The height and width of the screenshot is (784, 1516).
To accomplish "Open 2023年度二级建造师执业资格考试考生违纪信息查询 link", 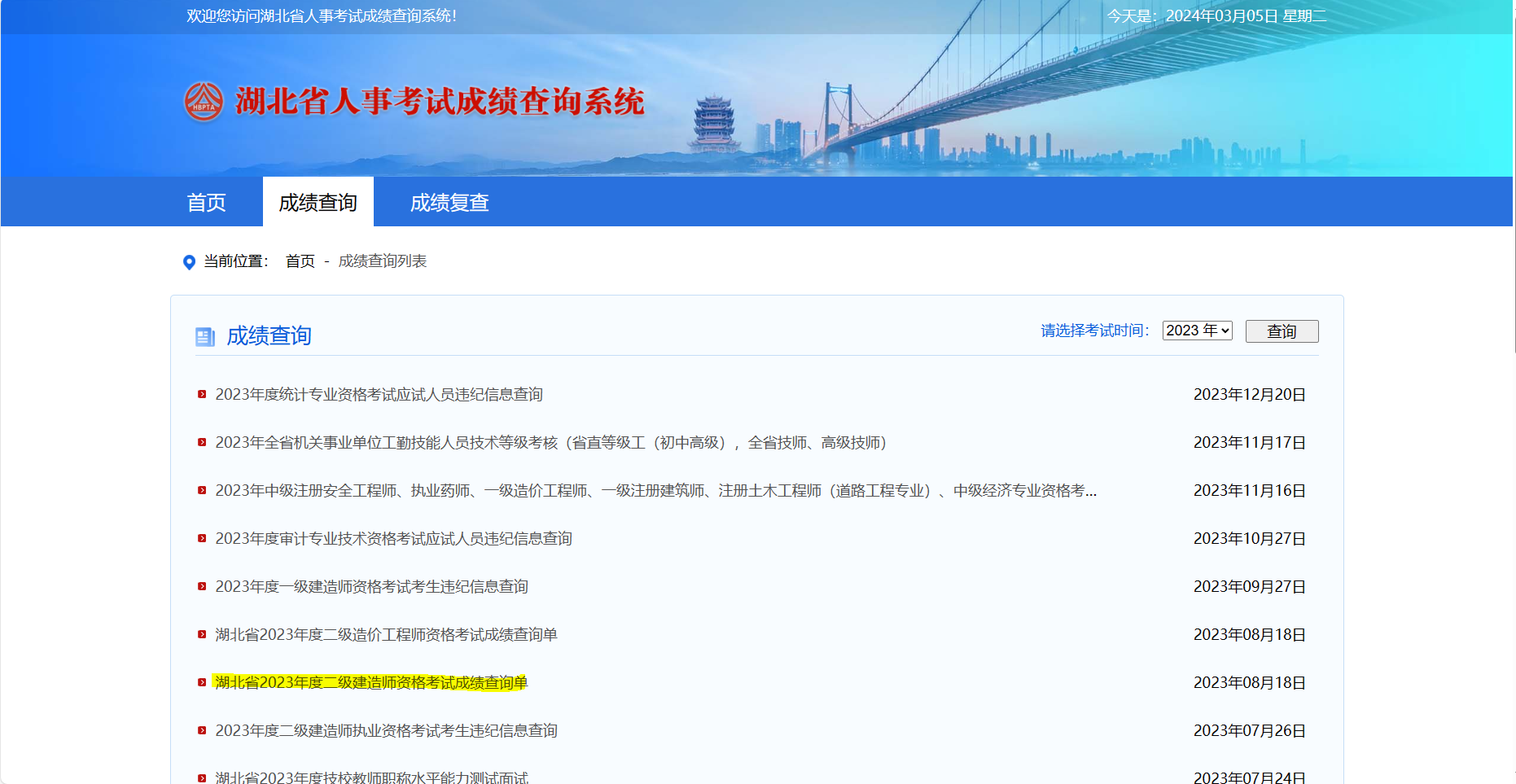I will (386, 731).
